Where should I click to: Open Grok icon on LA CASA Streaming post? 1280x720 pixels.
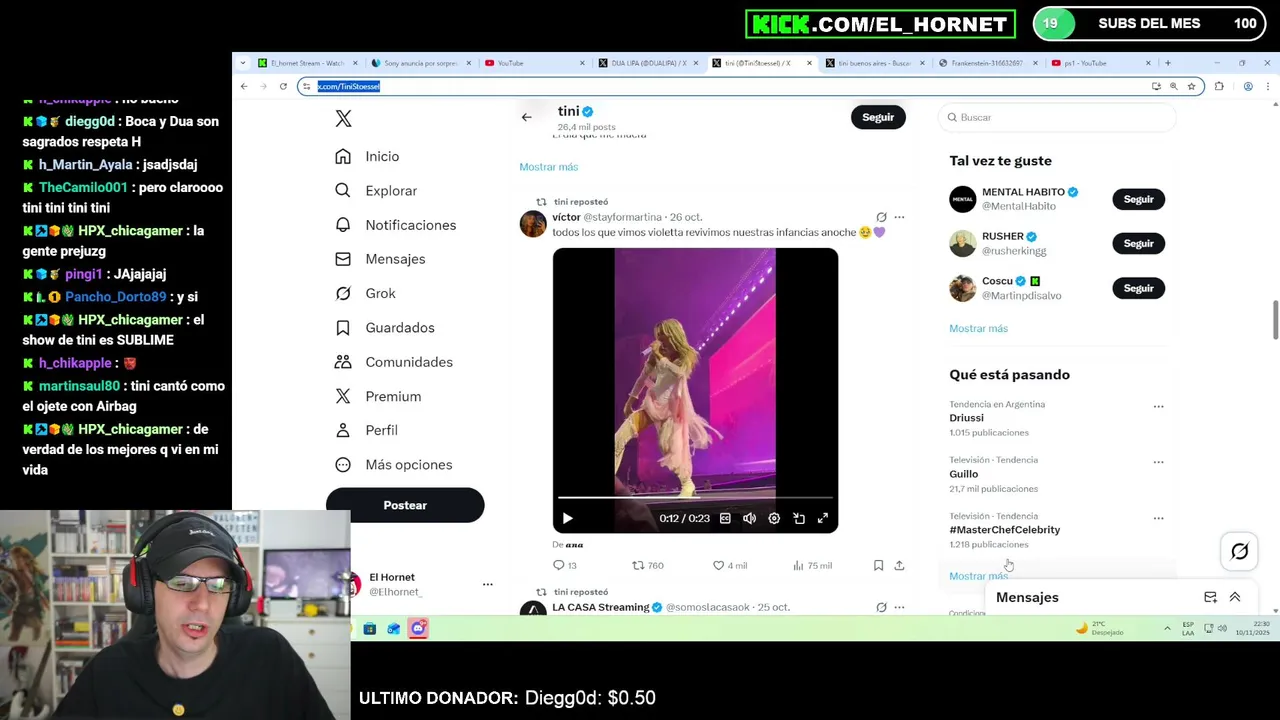(881, 607)
